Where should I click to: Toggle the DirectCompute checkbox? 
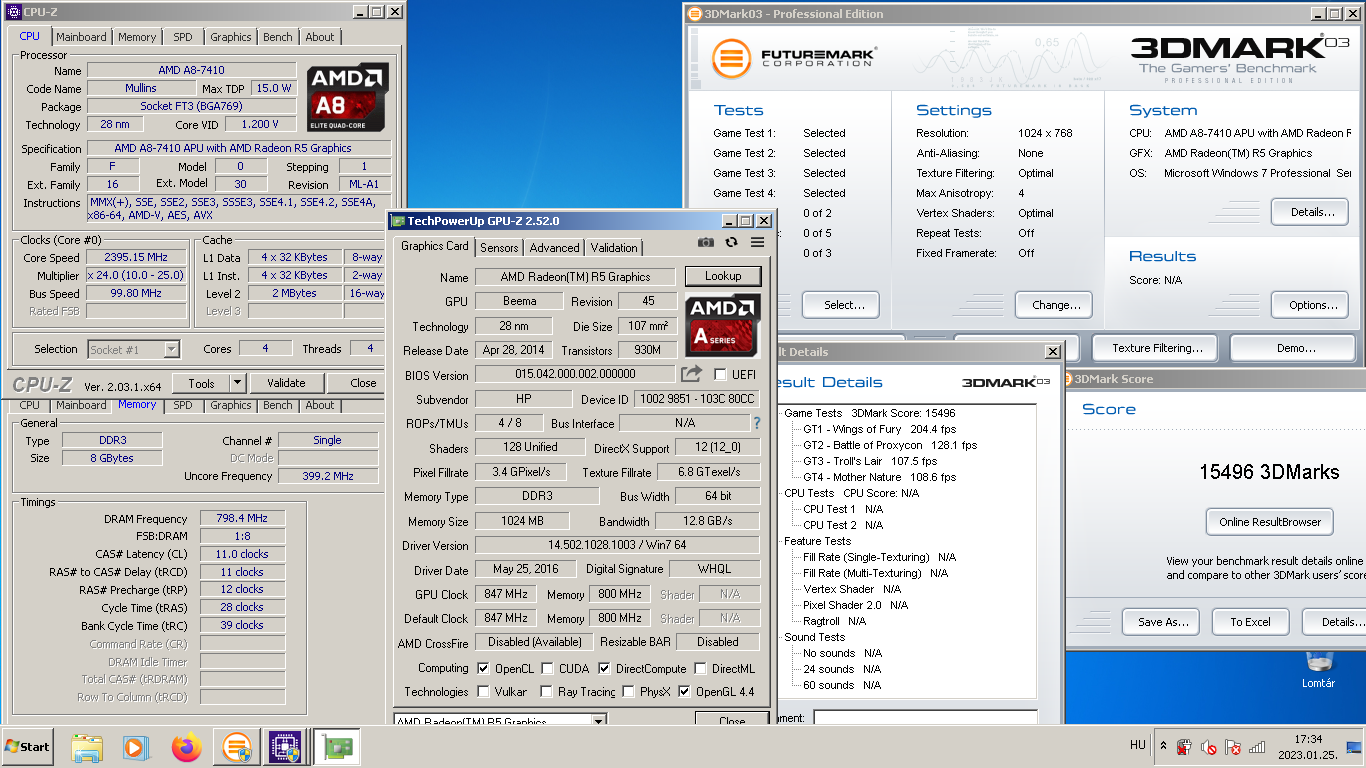[604, 669]
